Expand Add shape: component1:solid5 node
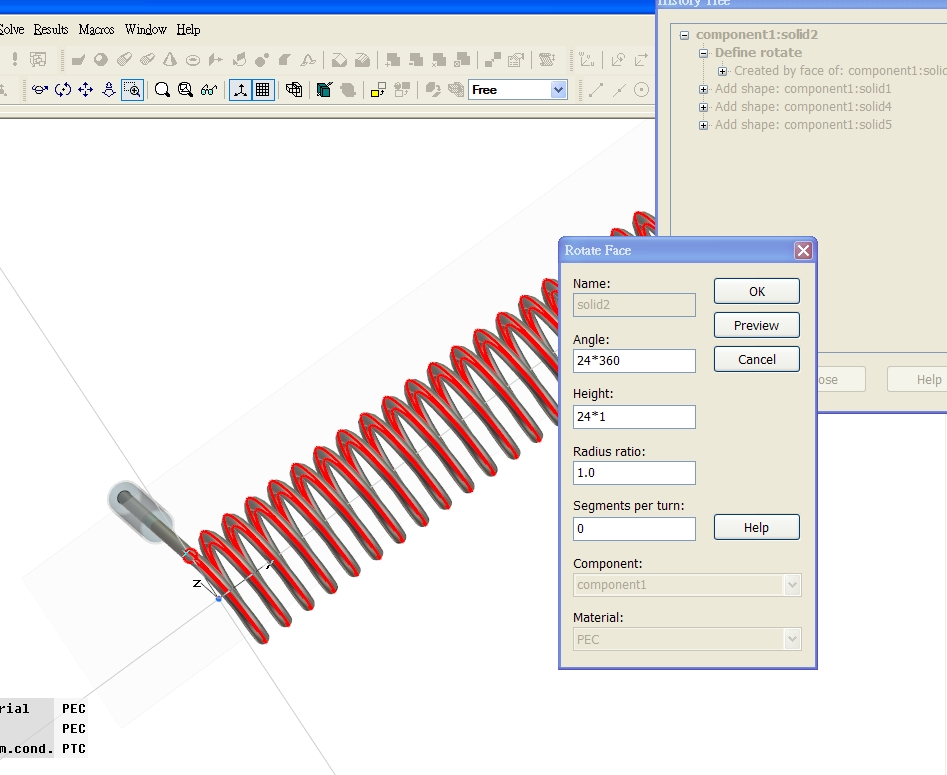This screenshot has height=775, width=947. coord(704,126)
